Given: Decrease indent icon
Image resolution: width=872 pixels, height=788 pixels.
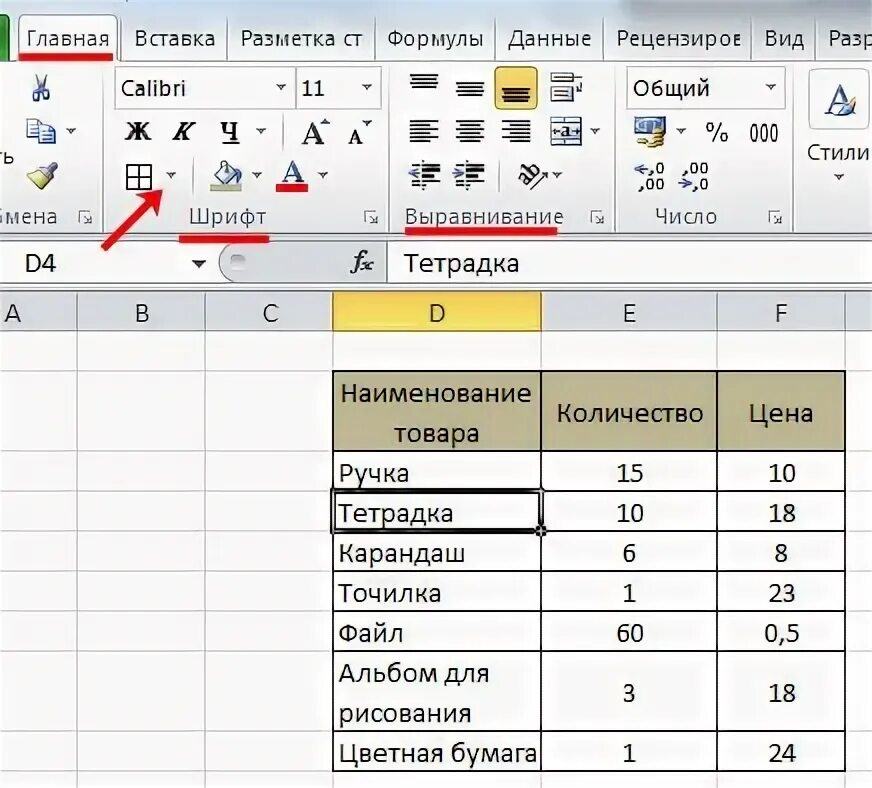Looking at the screenshot, I should [x=425, y=175].
